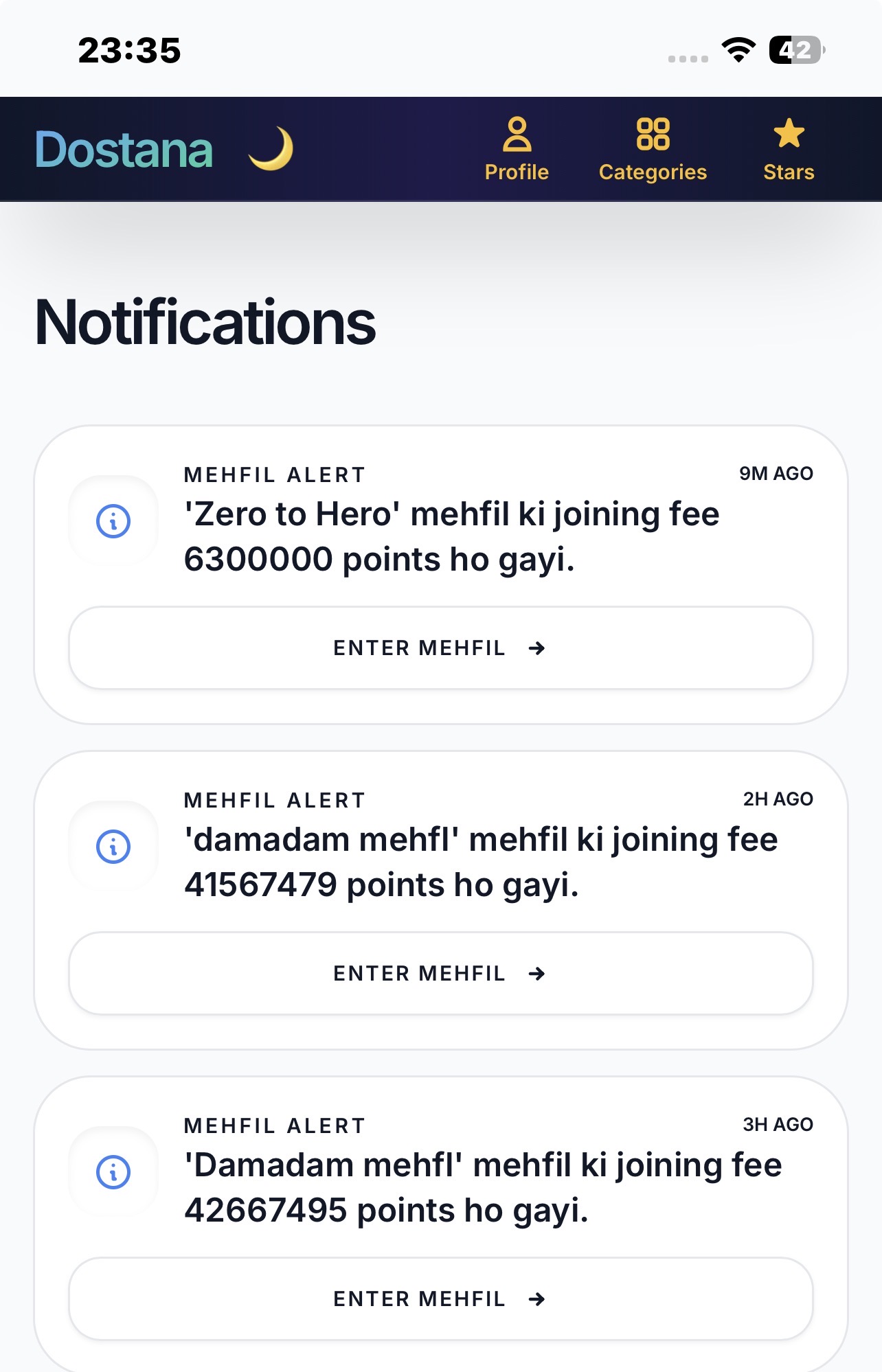
Task: Click the Dostana logo
Action: coord(124,150)
